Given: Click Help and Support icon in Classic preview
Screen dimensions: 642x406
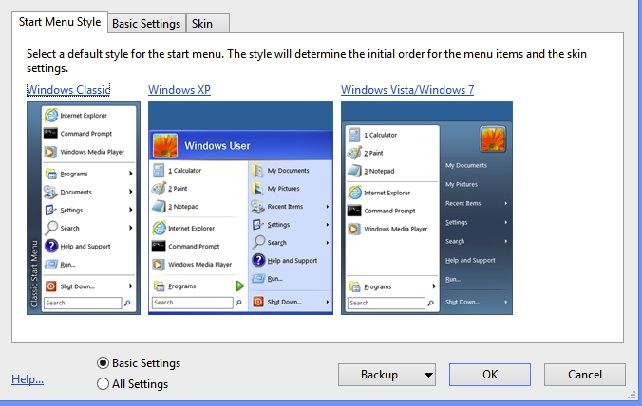Looking at the screenshot, I should coord(51,246).
